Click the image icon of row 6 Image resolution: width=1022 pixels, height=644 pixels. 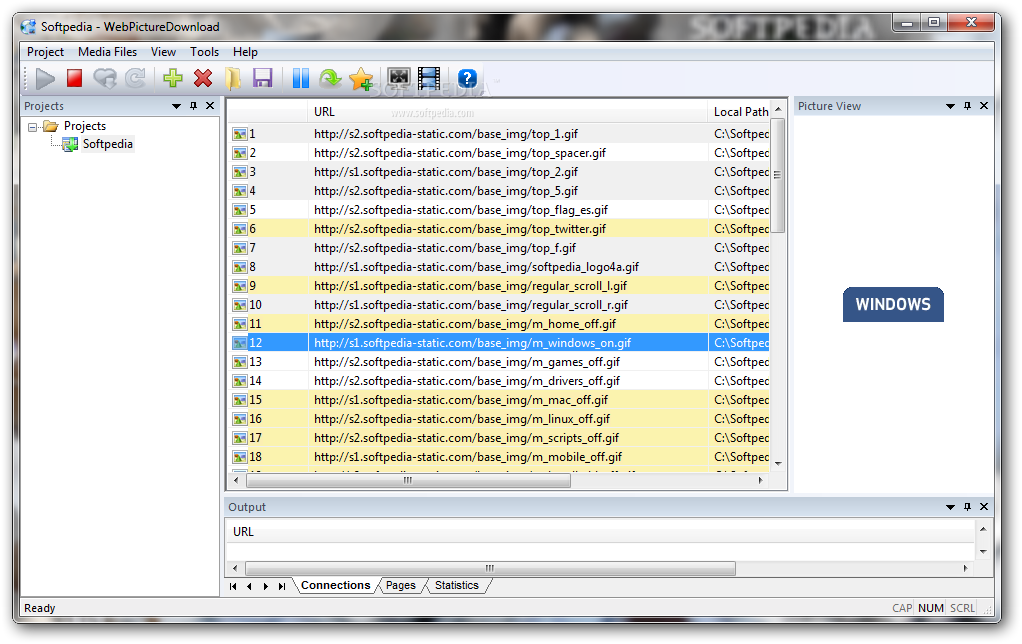point(240,229)
